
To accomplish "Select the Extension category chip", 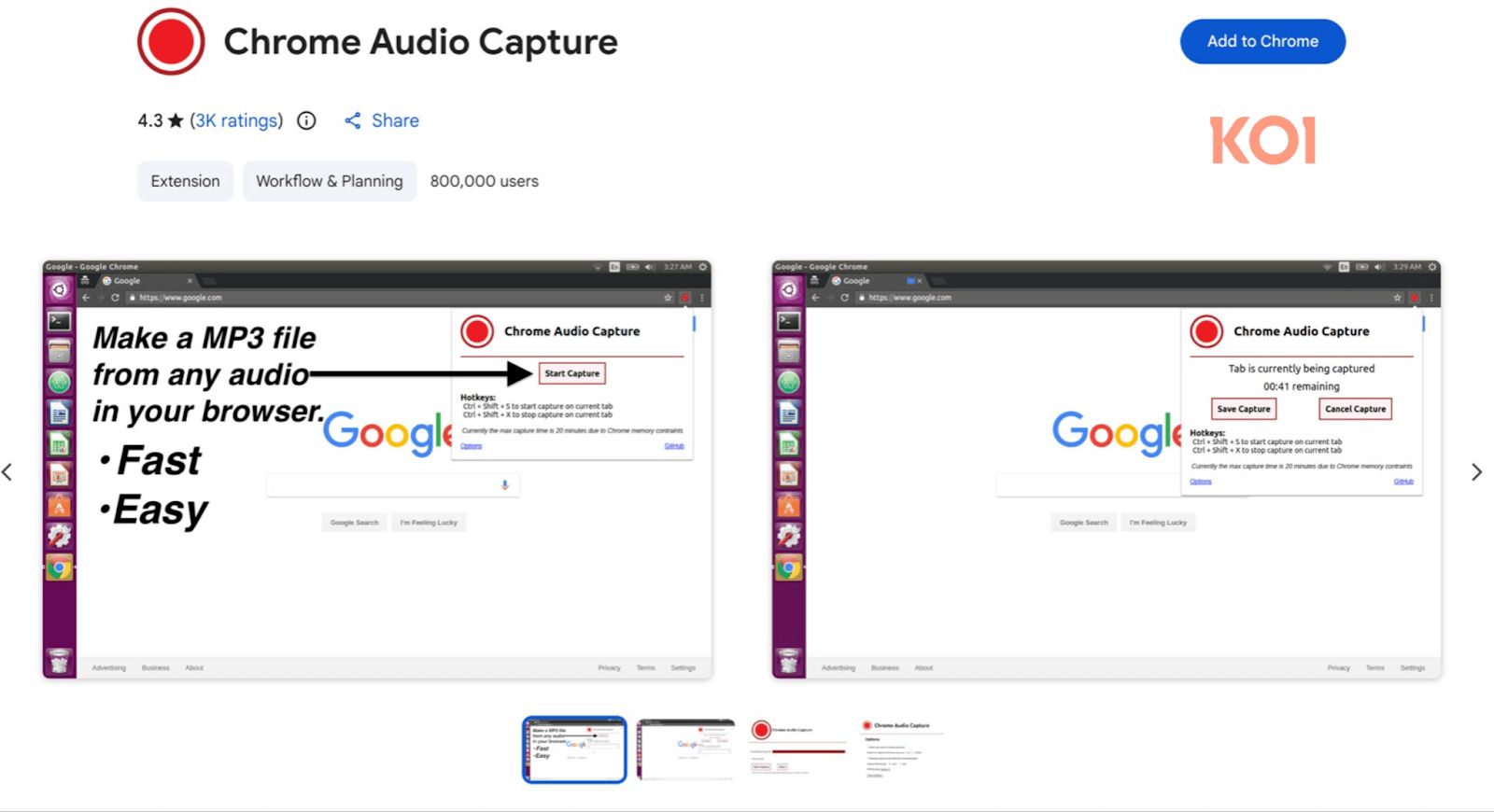I will pyautogui.click(x=185, y=181).
